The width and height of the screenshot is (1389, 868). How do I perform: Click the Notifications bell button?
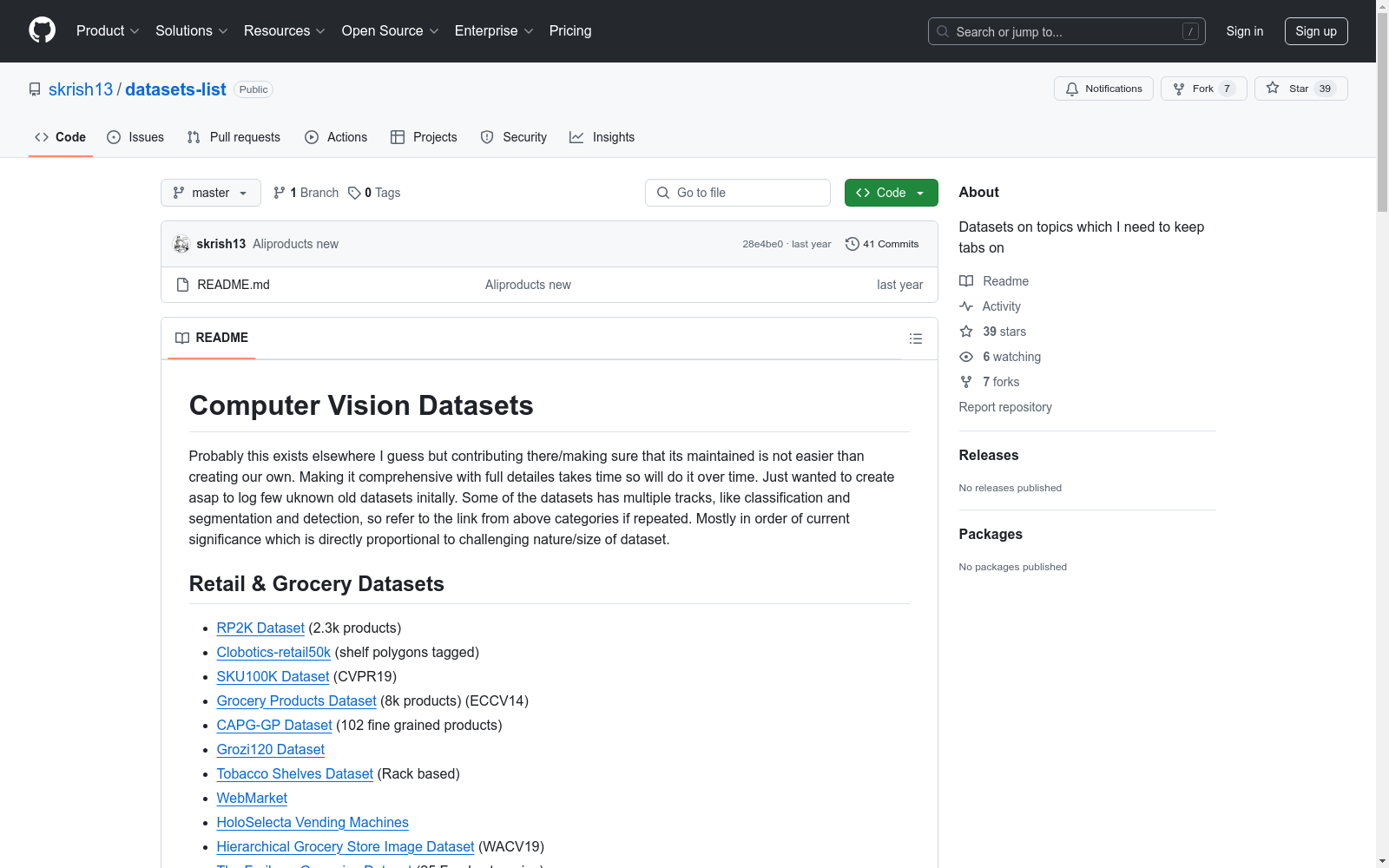point(1103,89)
